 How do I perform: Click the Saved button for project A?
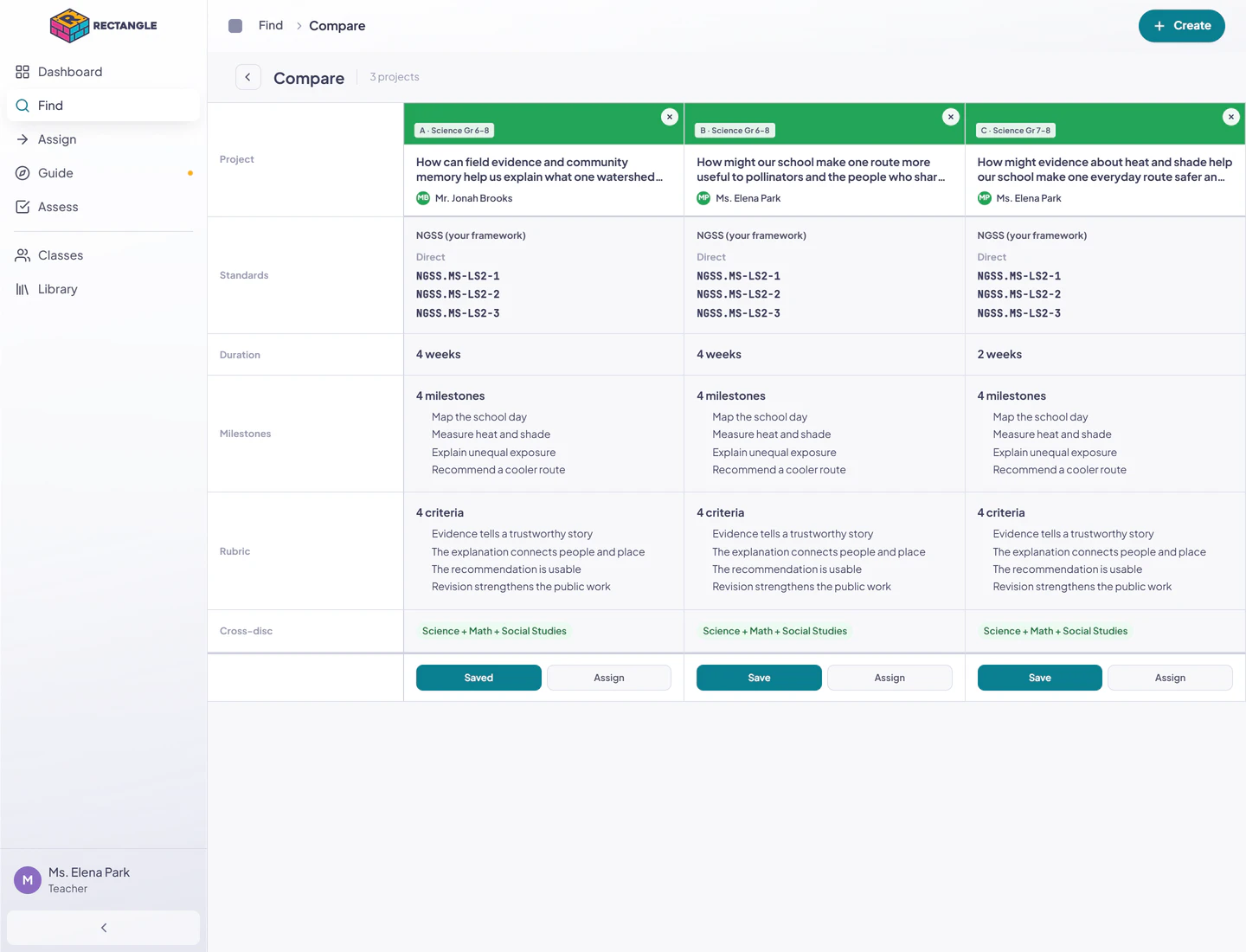click(x=478, y=678)
